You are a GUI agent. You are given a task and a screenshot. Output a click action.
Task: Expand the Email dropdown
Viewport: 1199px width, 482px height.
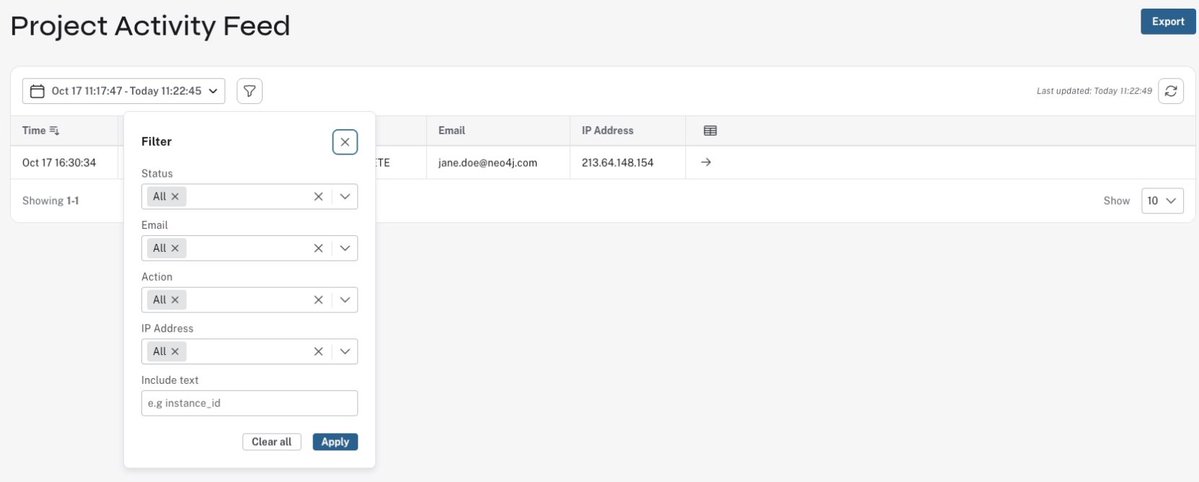[x=345, y=248]
